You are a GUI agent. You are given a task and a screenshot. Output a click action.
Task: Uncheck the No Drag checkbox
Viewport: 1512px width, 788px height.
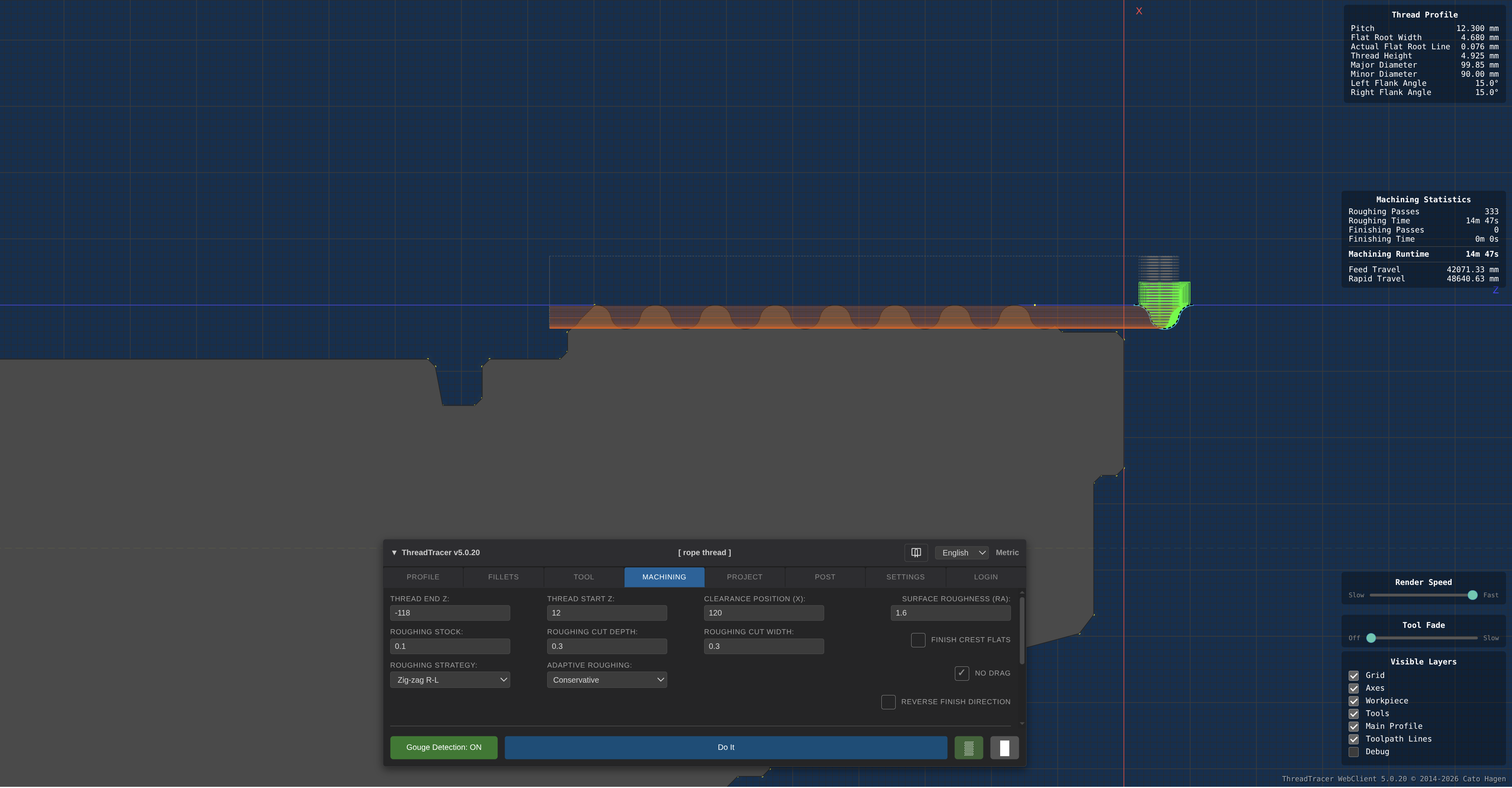(961, 673)
